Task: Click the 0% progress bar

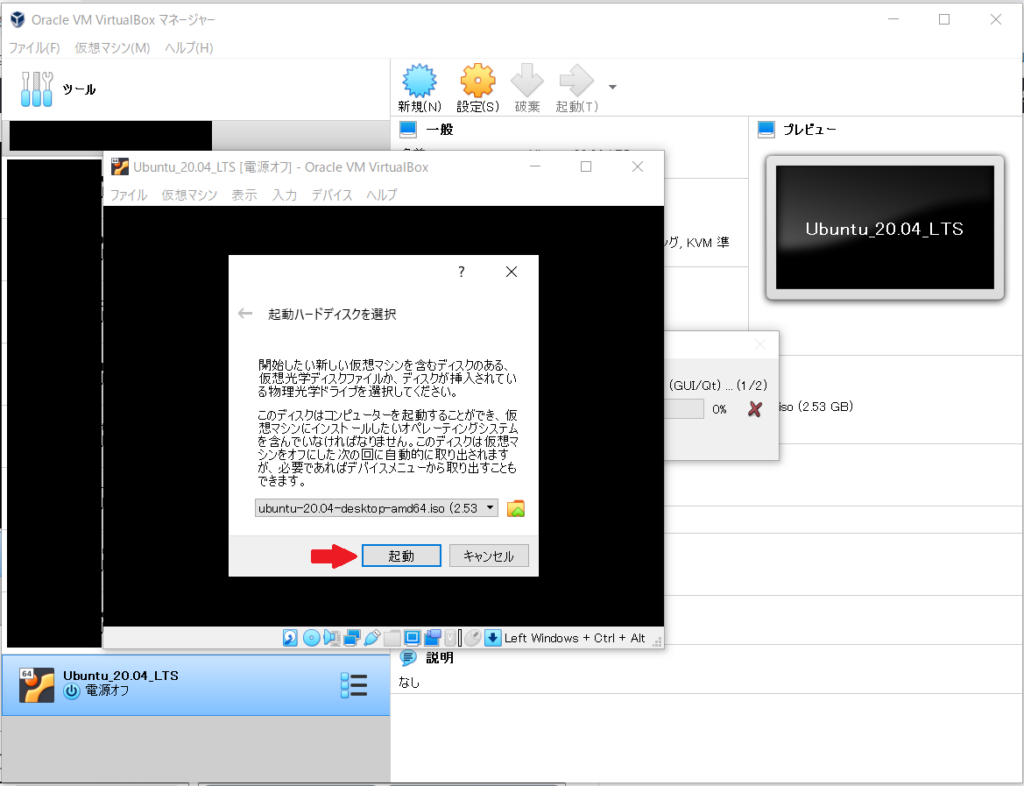Action: coord(684,409)
